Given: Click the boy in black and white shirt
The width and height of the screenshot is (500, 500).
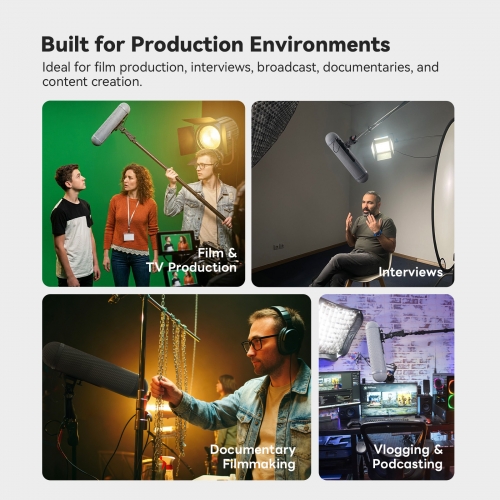Looking at the screenshot, I should click(74, 225).
